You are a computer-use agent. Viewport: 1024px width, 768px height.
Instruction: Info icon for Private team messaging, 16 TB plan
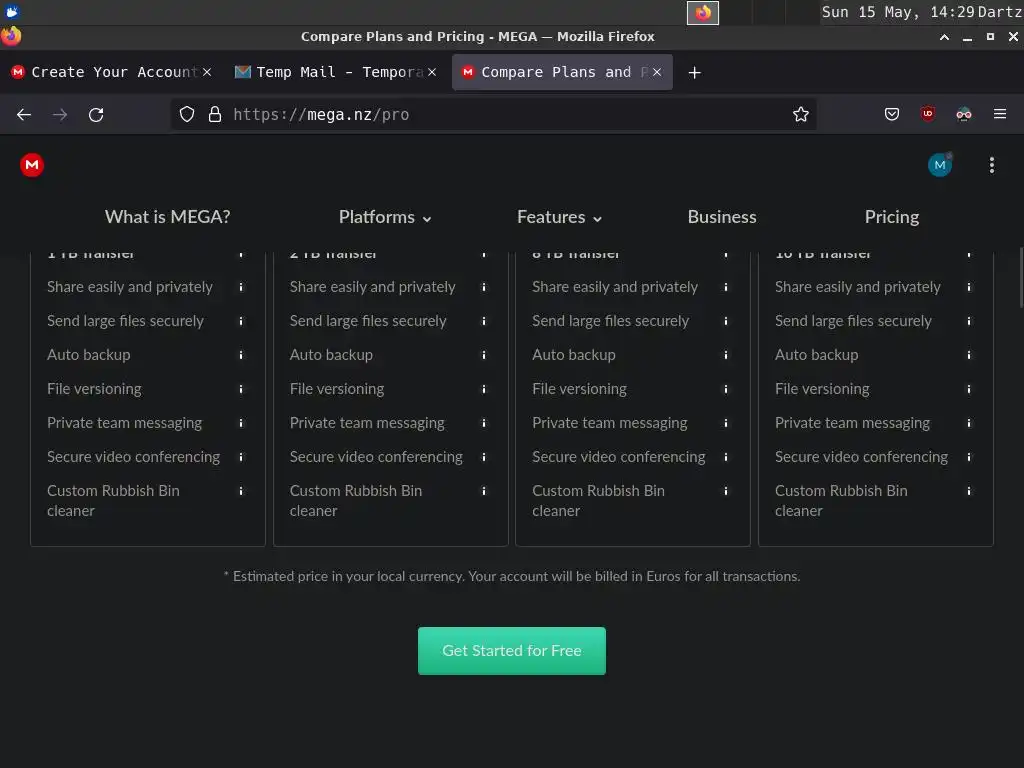969,423
